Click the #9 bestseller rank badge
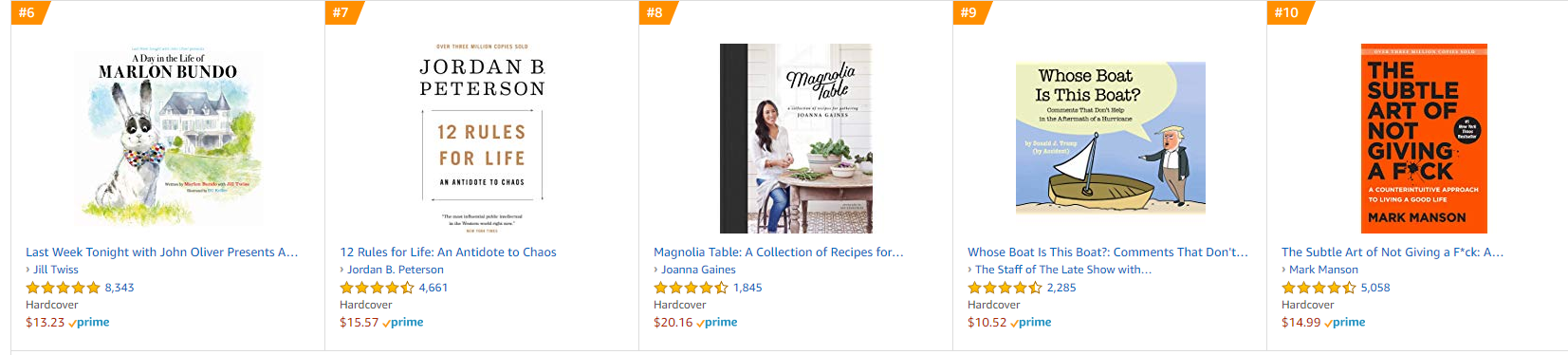This screenshot has height=355, width=1568. [971, 12]
